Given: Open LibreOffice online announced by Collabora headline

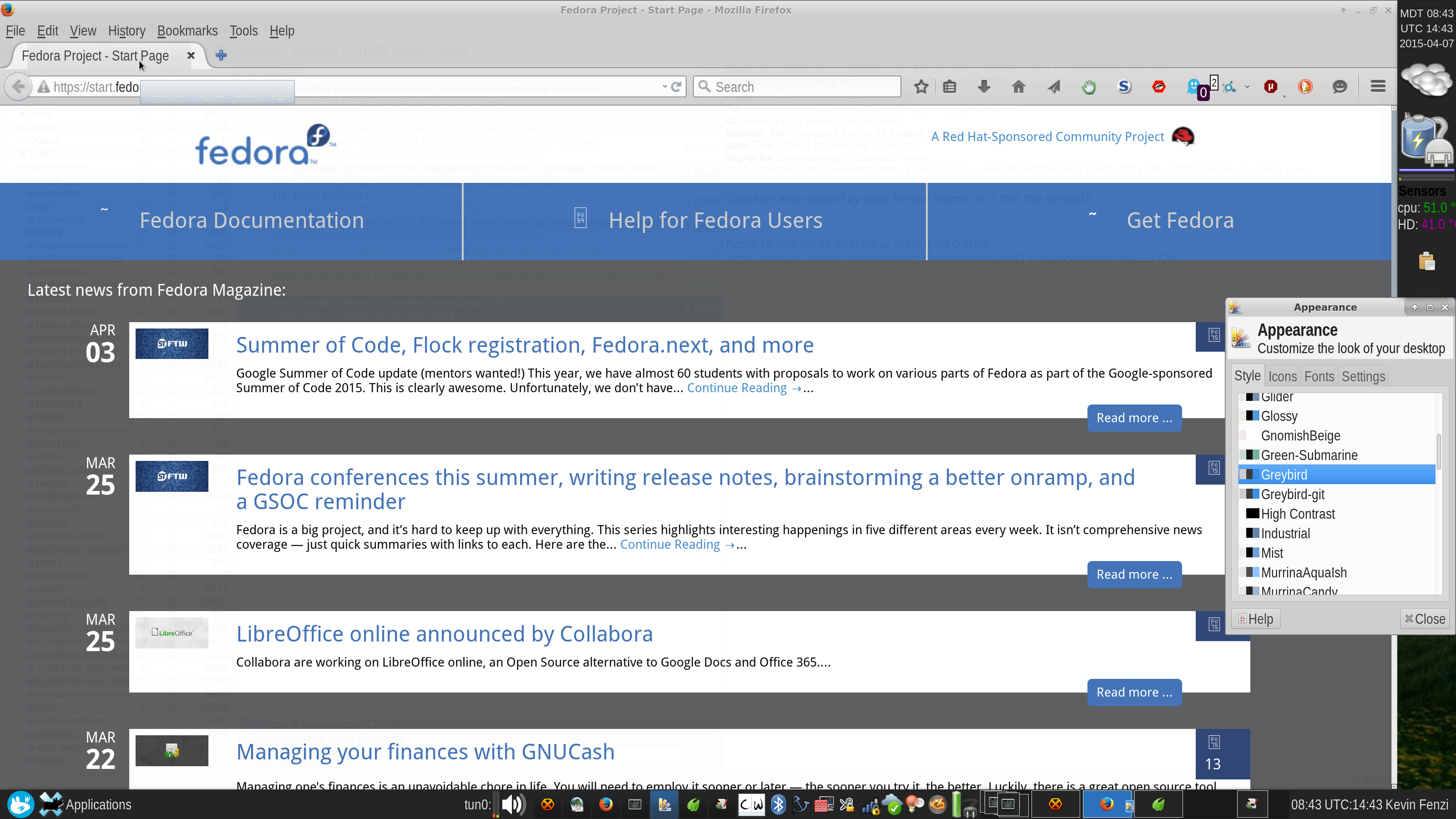Looking at the screenshot, I should [444, 634].
